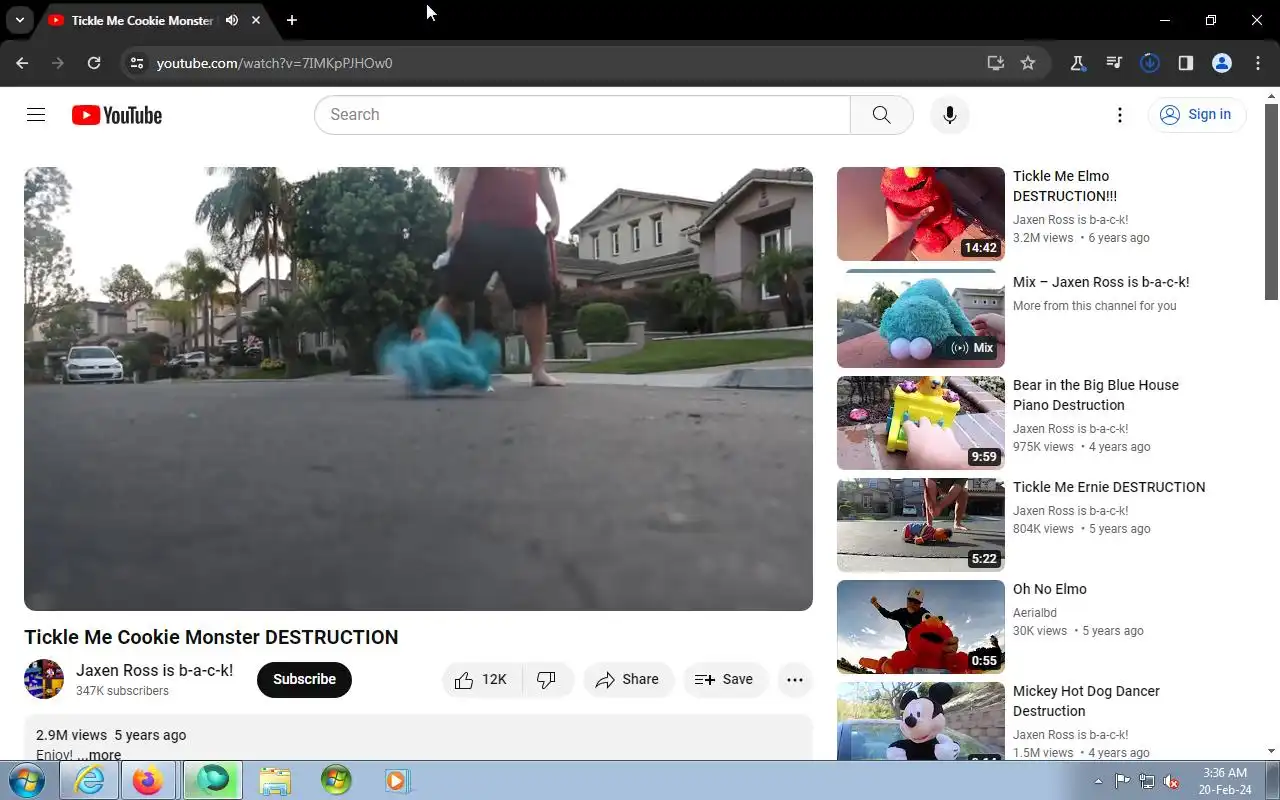Show hidden tray icons arrow
This screenshot has width=1280, height=800.
point(1098,781)
